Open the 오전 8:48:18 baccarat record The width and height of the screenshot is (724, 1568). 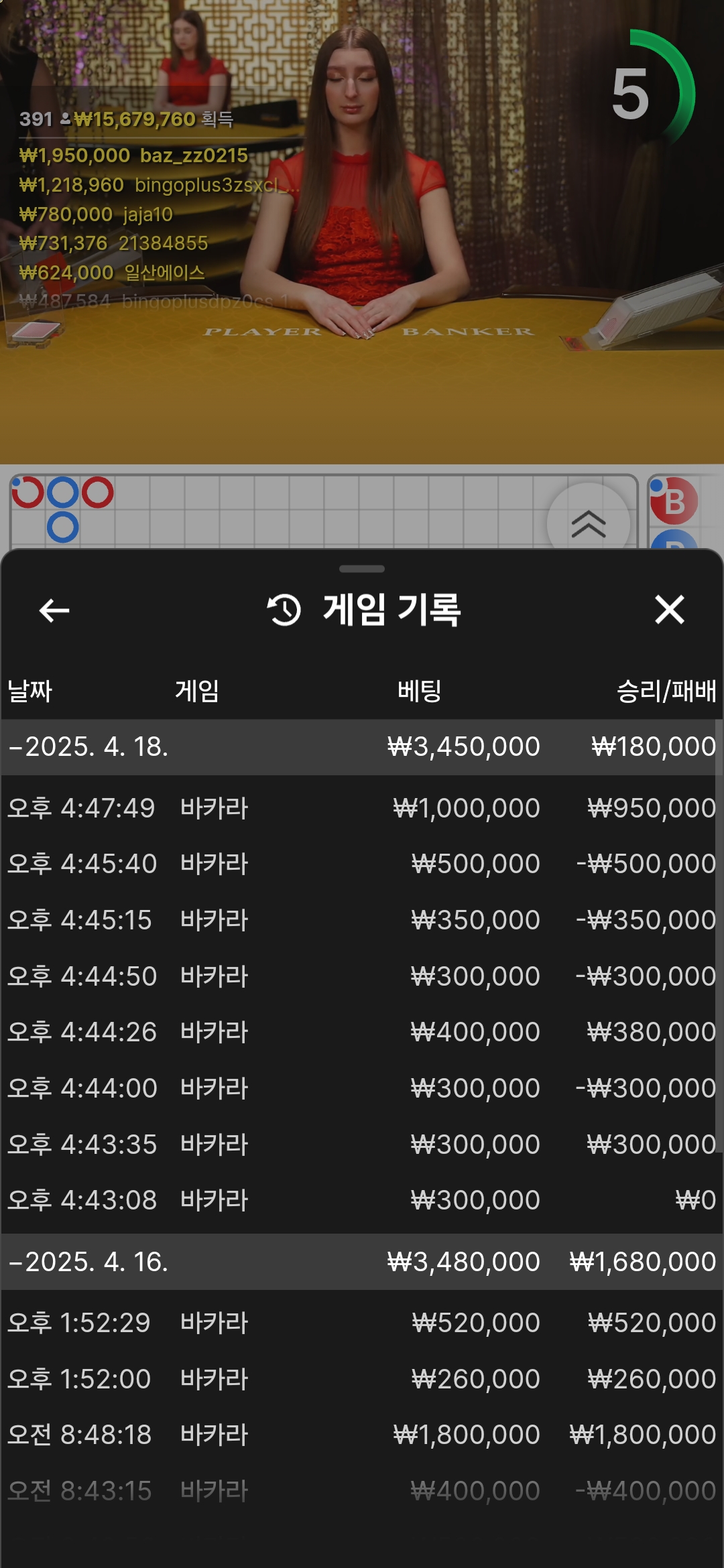[362, 1435]
